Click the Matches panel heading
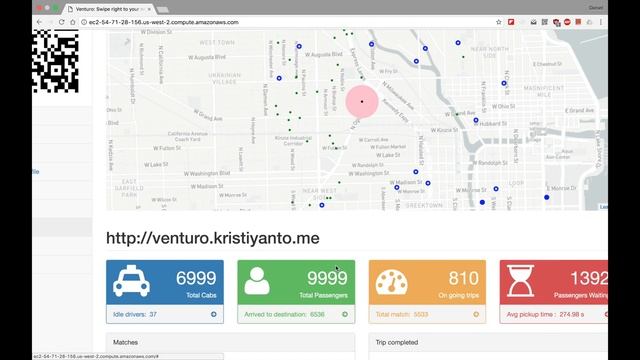 [125, 342]
